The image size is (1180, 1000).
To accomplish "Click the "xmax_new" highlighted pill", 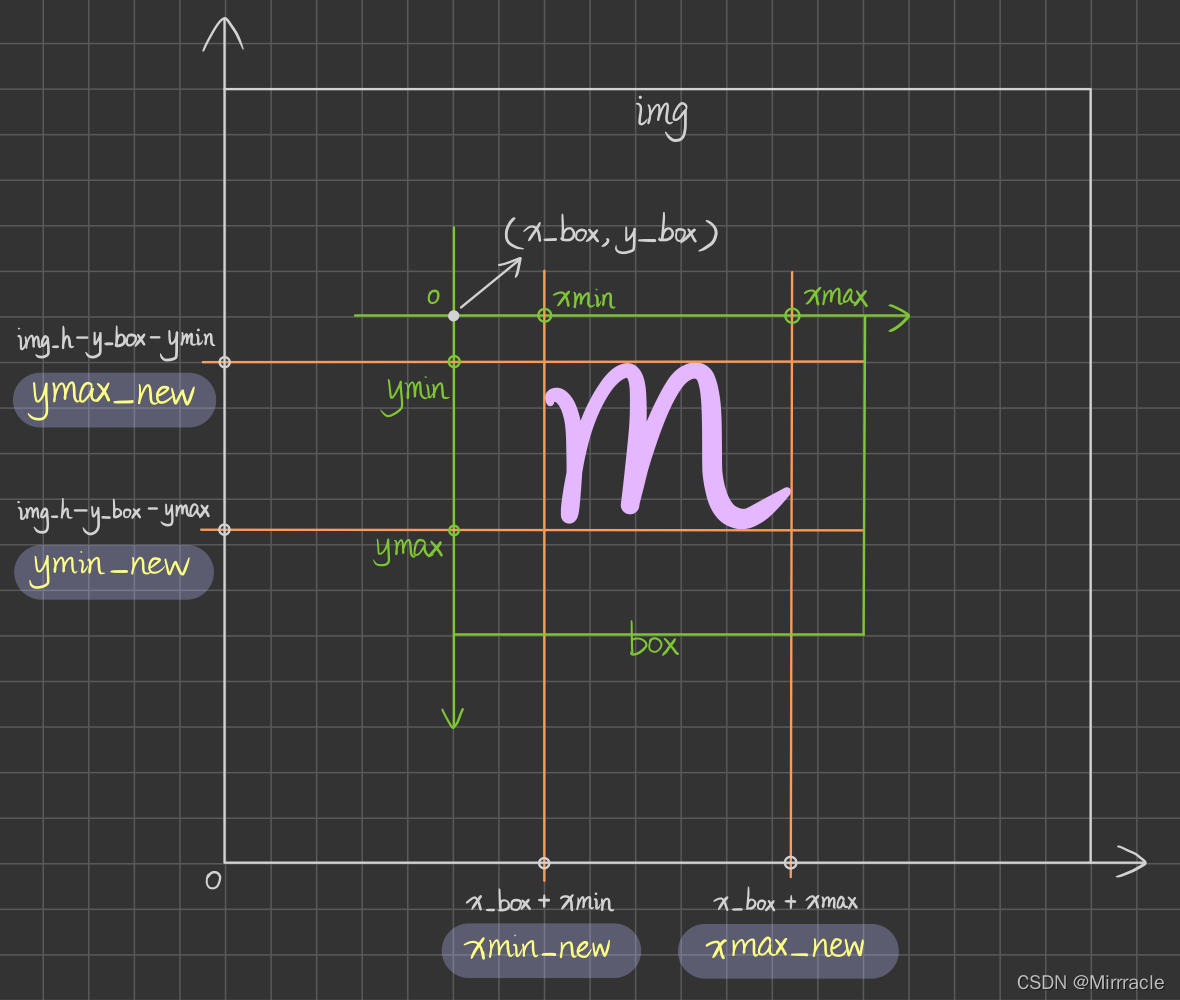I will point(788,950).
